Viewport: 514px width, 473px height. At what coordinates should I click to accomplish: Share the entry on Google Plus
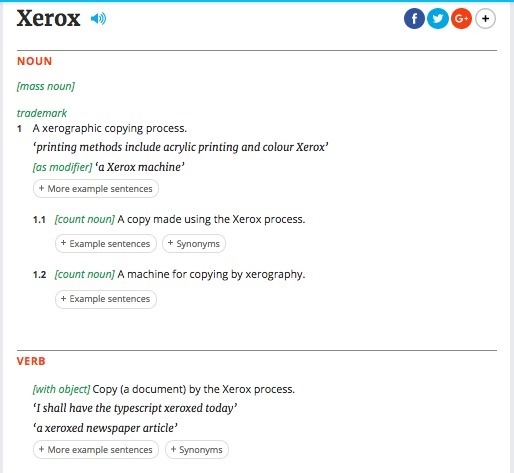coord(461,19)
